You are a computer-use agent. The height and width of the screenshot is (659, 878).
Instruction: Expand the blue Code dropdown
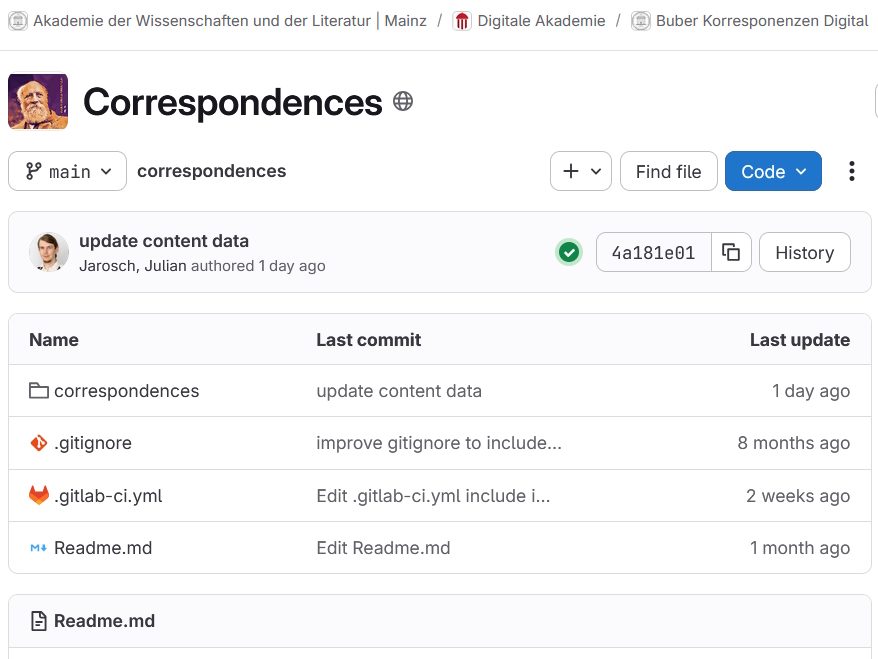point(772,171)
